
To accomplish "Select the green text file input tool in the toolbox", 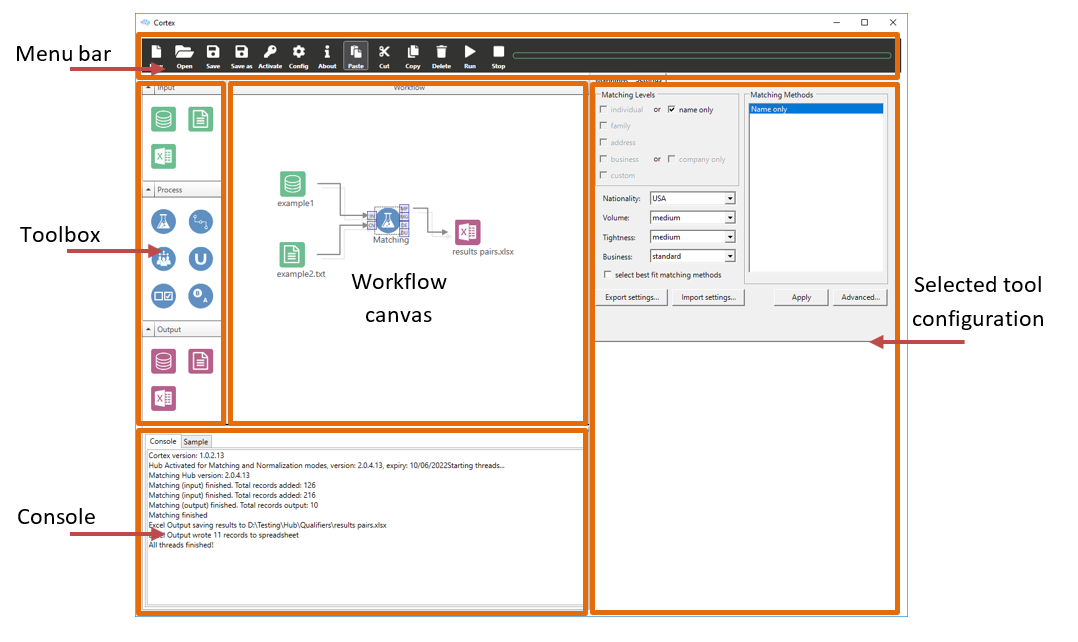I will click(x=200, y=119).
